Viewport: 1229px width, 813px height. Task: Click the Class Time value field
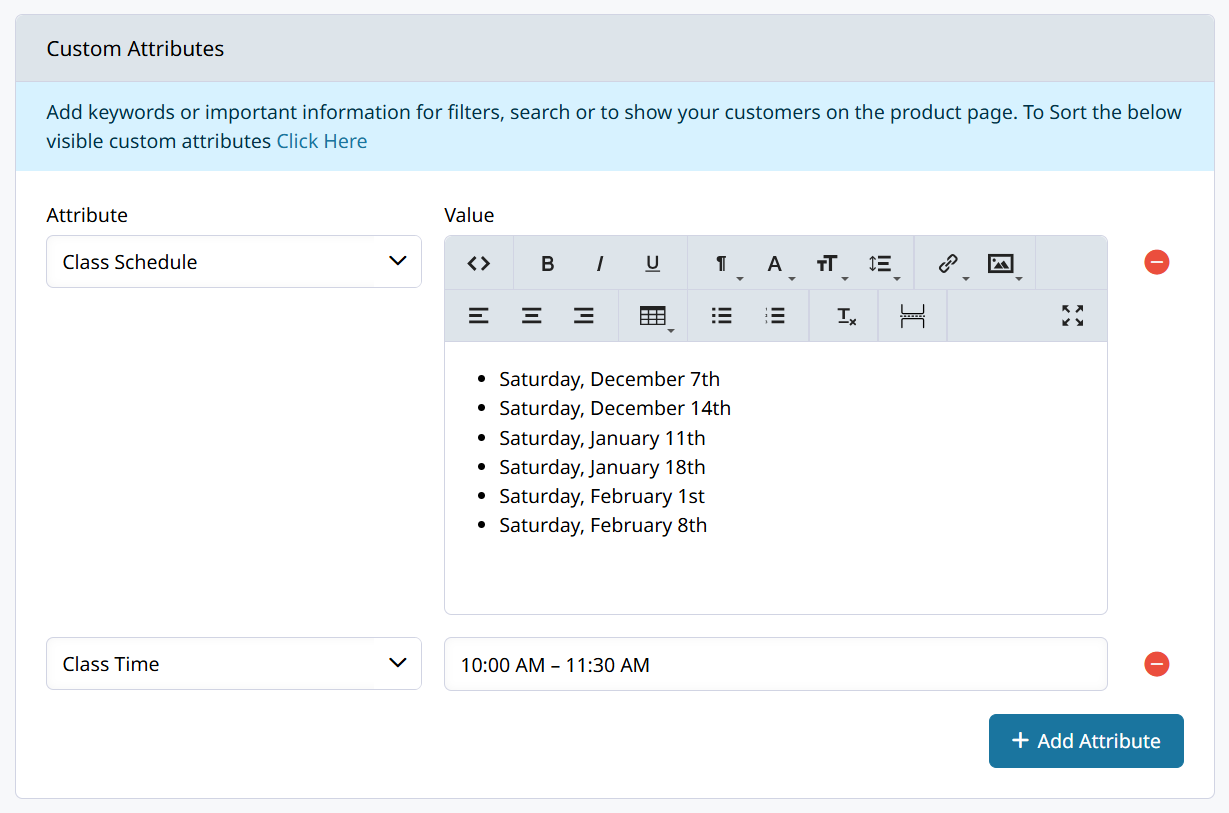(775, 664)
